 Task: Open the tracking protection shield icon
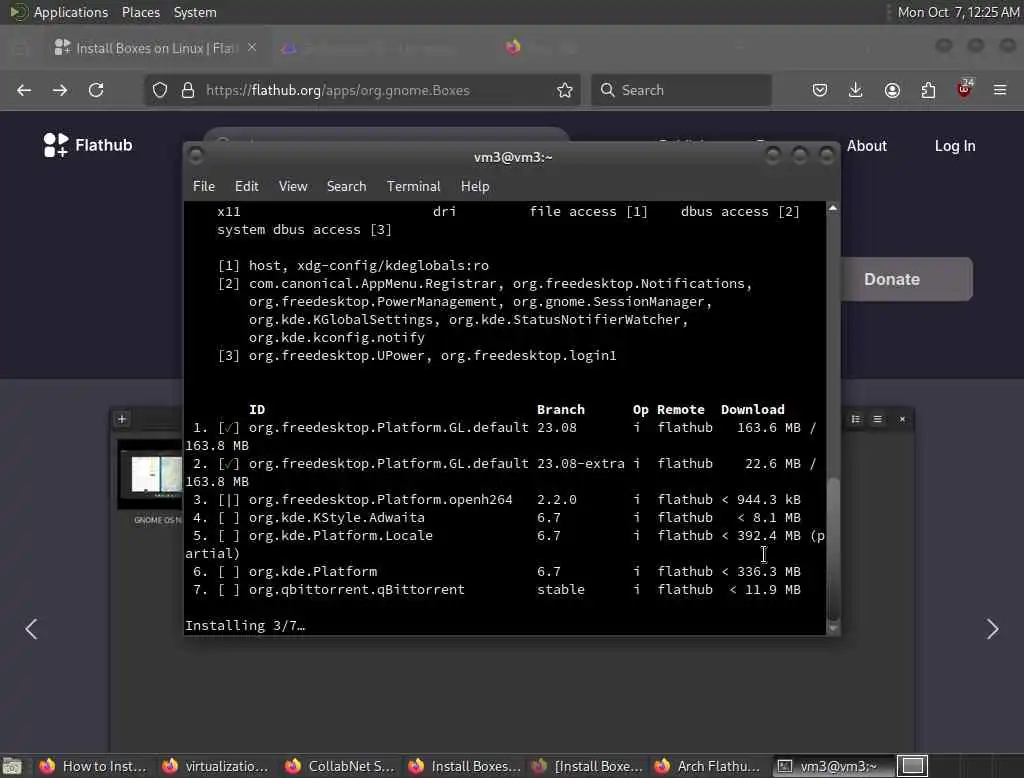tap(160, 90)
